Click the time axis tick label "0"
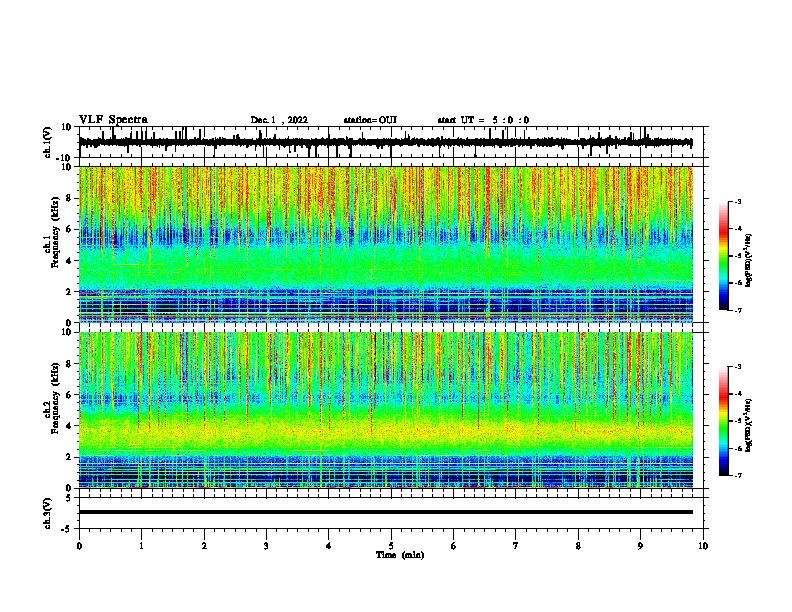 [79, 546]
